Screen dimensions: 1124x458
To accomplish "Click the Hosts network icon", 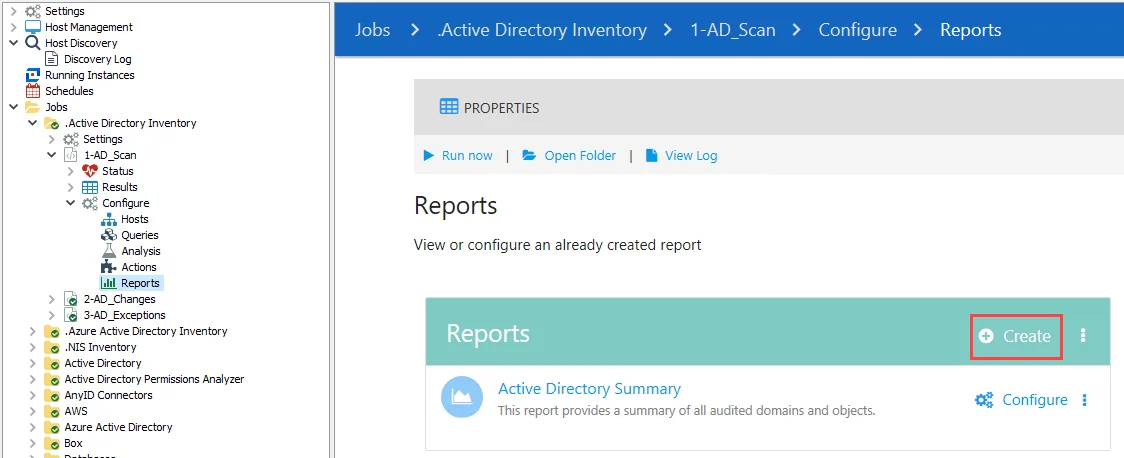I will [x=108, y=219].
